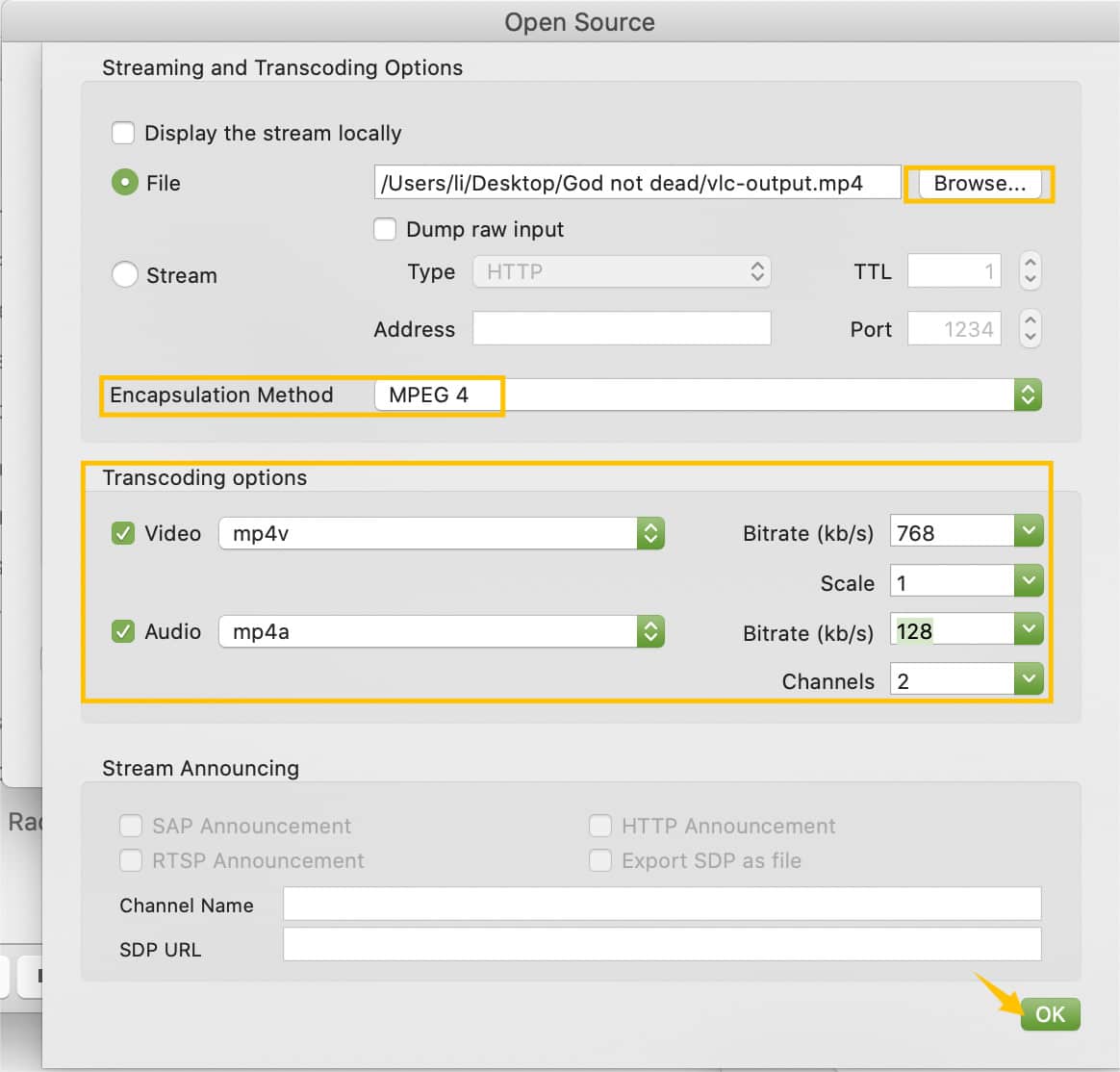
Task: Select the File radio button
Action: 125,182
